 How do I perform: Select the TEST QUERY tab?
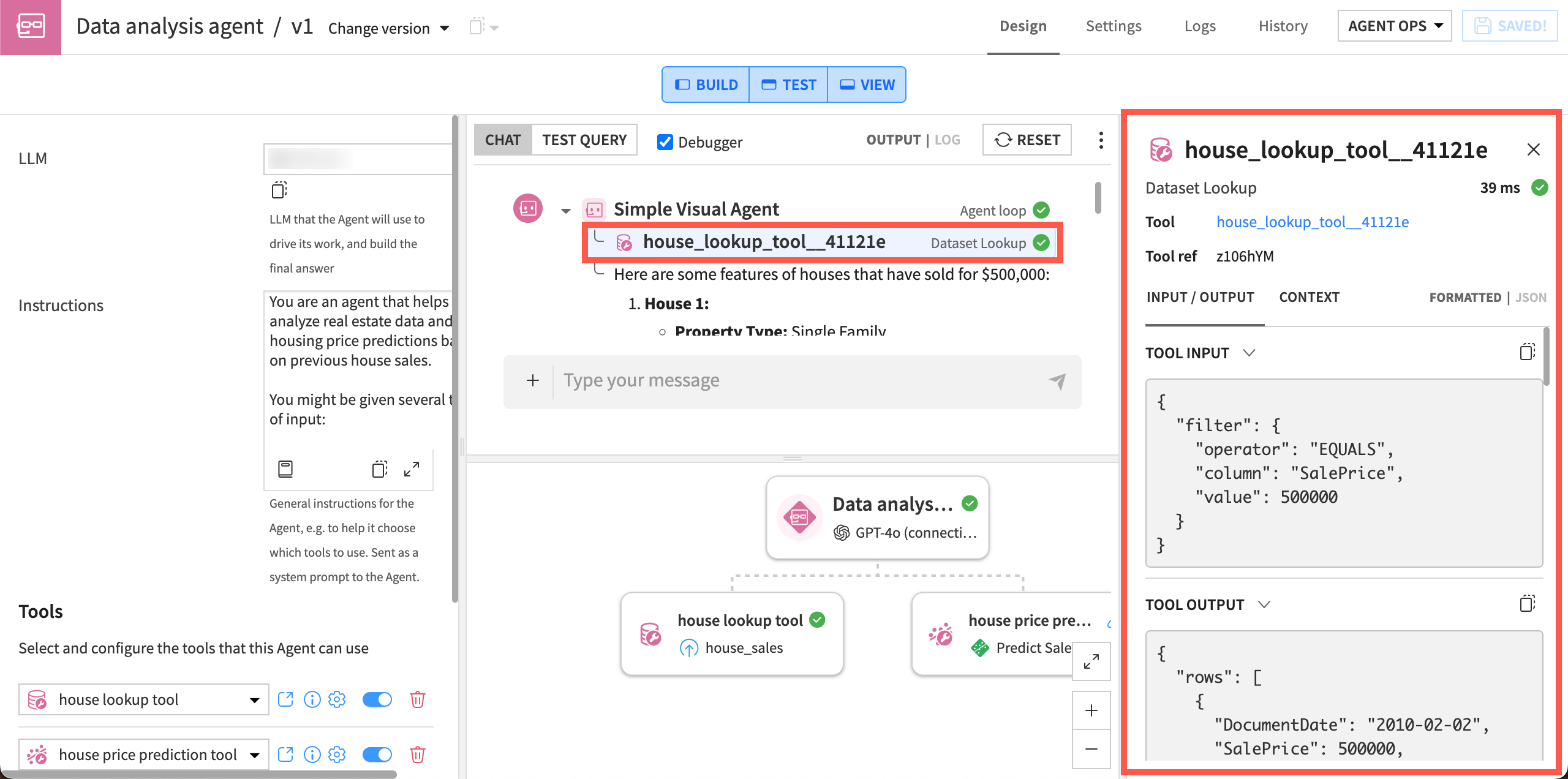tap(584, 140)
